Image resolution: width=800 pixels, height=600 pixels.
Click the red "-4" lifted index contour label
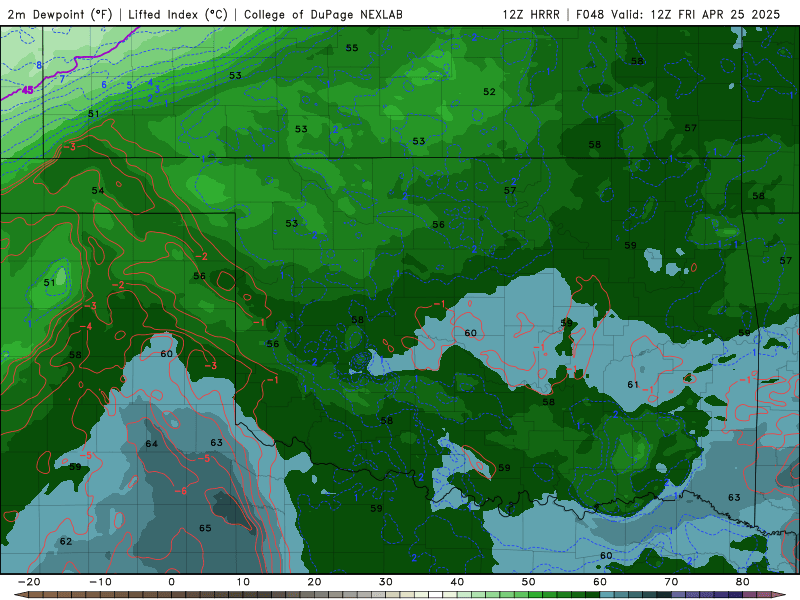(86, 327)
